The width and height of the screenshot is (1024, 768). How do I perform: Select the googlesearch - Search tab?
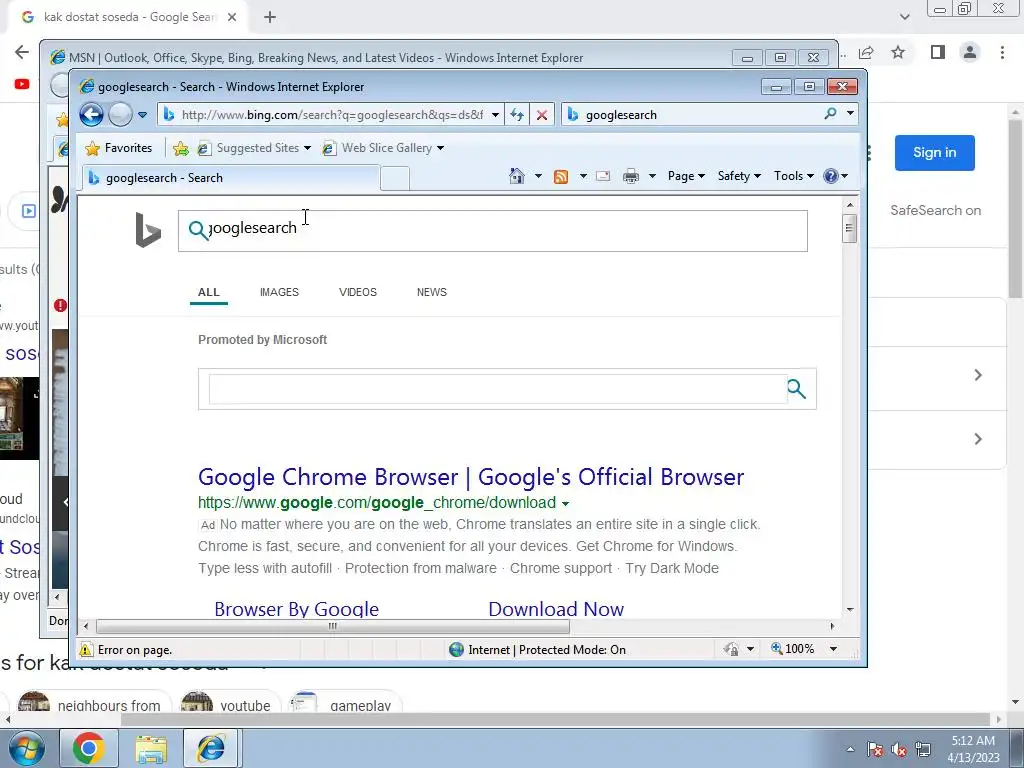click(230, 178)
